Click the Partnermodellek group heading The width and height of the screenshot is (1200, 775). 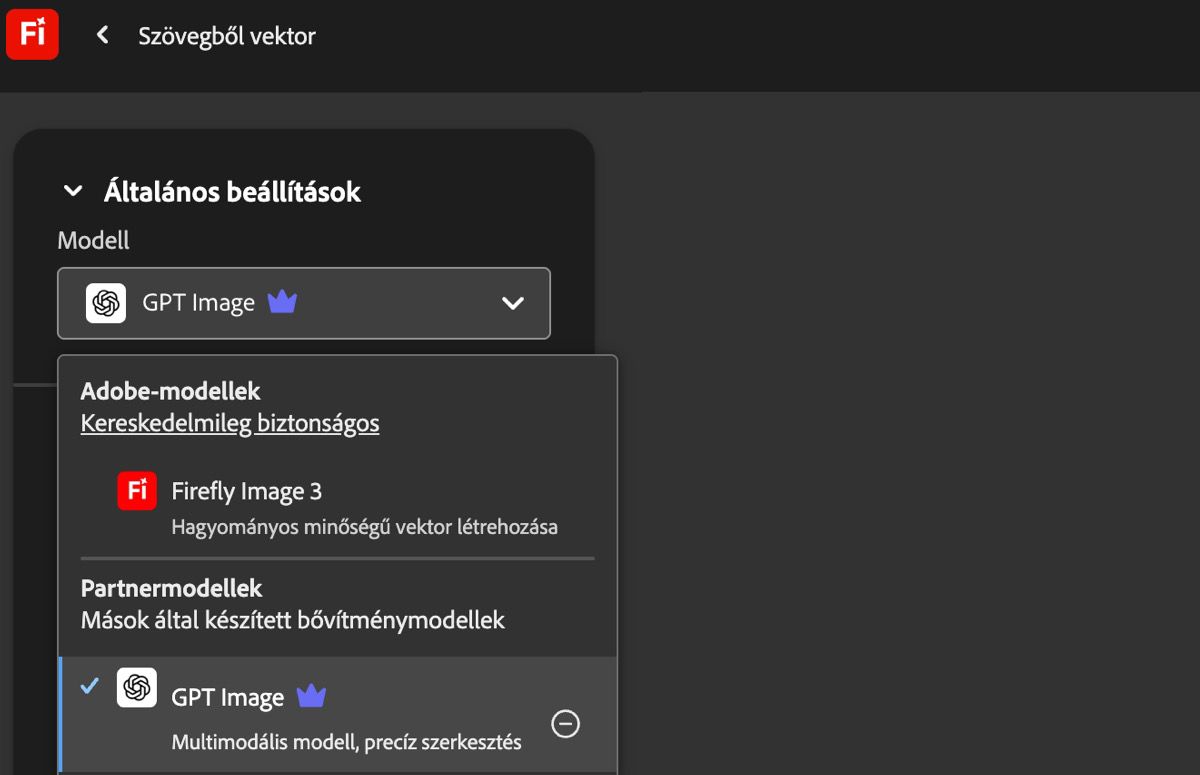tap(172, 587)
